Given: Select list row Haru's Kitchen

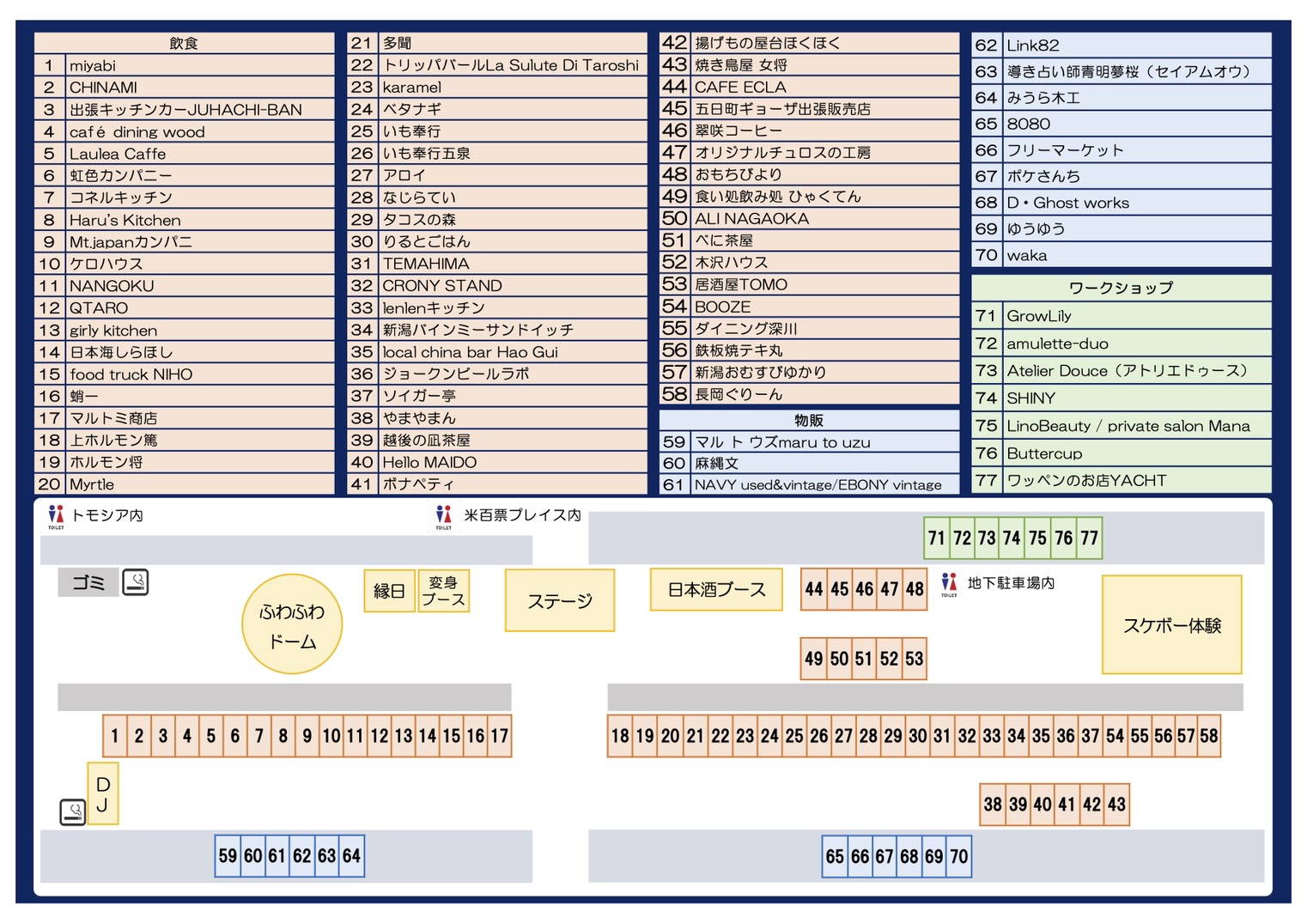Looking at the screenshot, I should [184, 220].
